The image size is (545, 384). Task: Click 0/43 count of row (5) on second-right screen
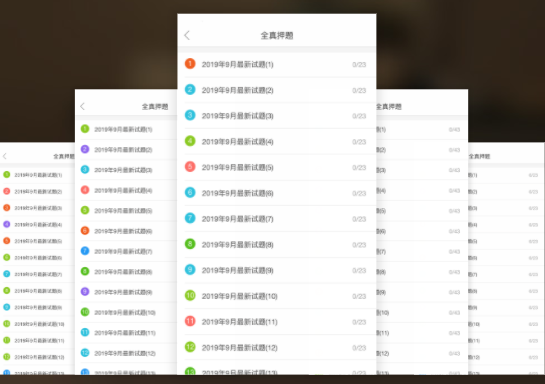[x=454, y=211]
